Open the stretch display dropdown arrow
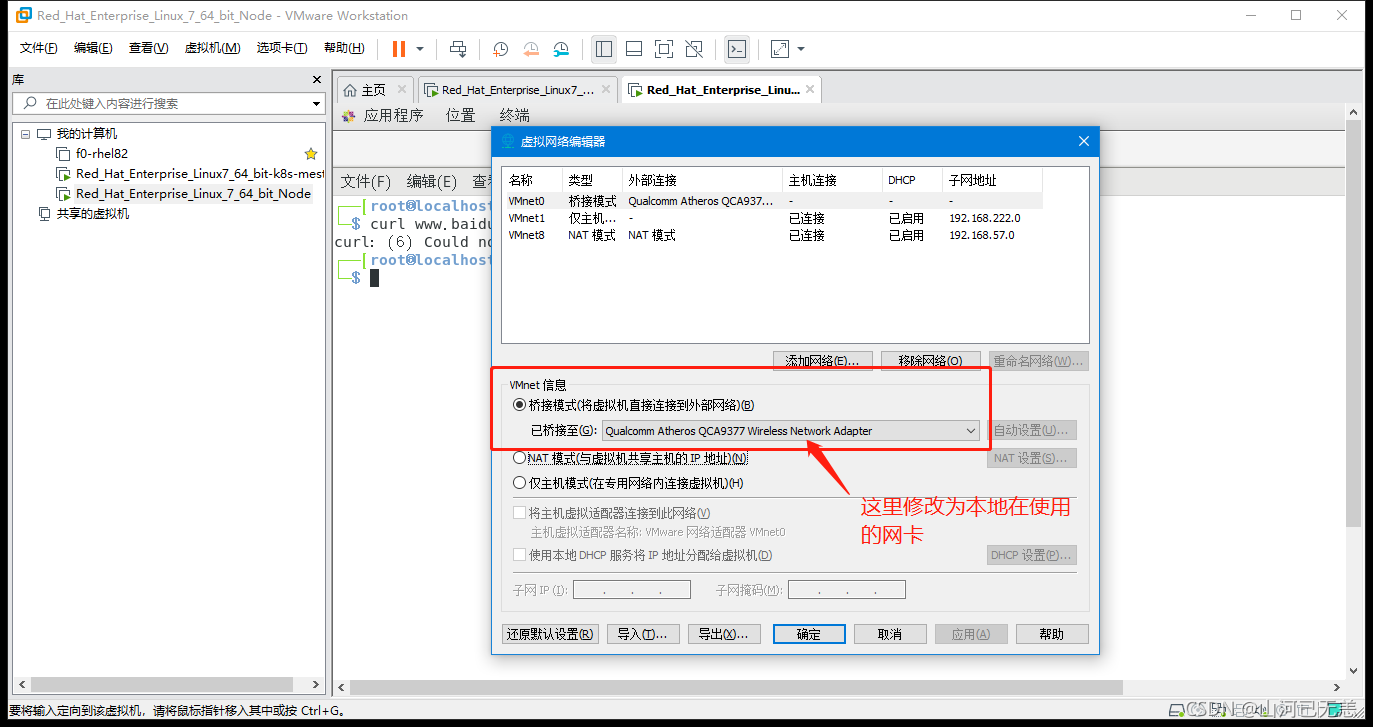The height and width of the screenshot is (727, 1373). tap(801, 48)
